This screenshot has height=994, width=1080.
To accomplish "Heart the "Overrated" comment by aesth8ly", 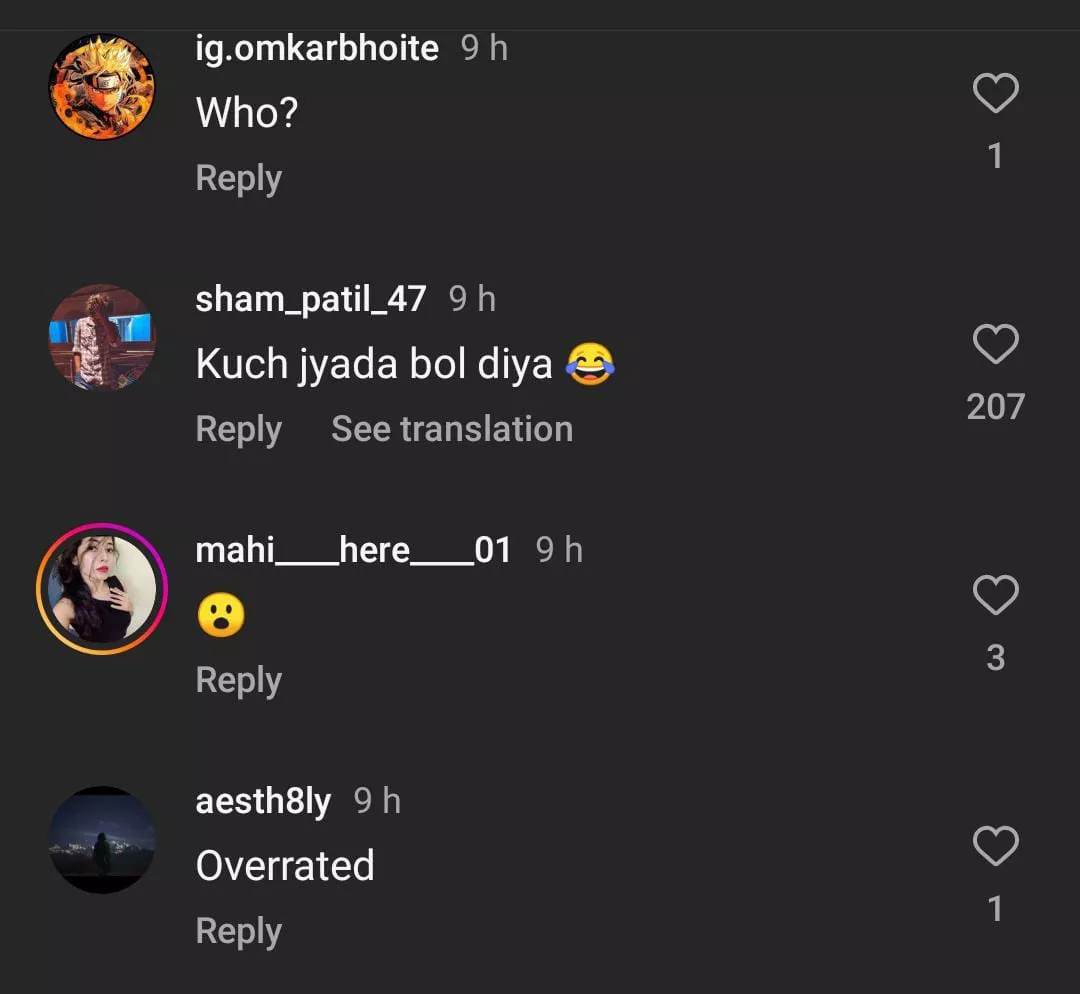I will [995, 847].
